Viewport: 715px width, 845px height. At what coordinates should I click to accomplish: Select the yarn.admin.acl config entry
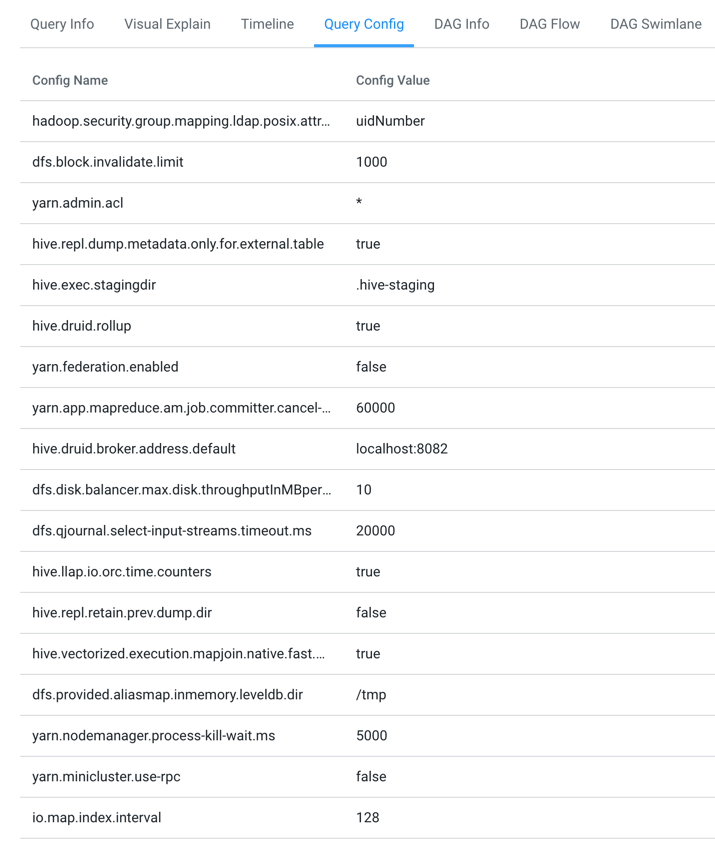78,203
